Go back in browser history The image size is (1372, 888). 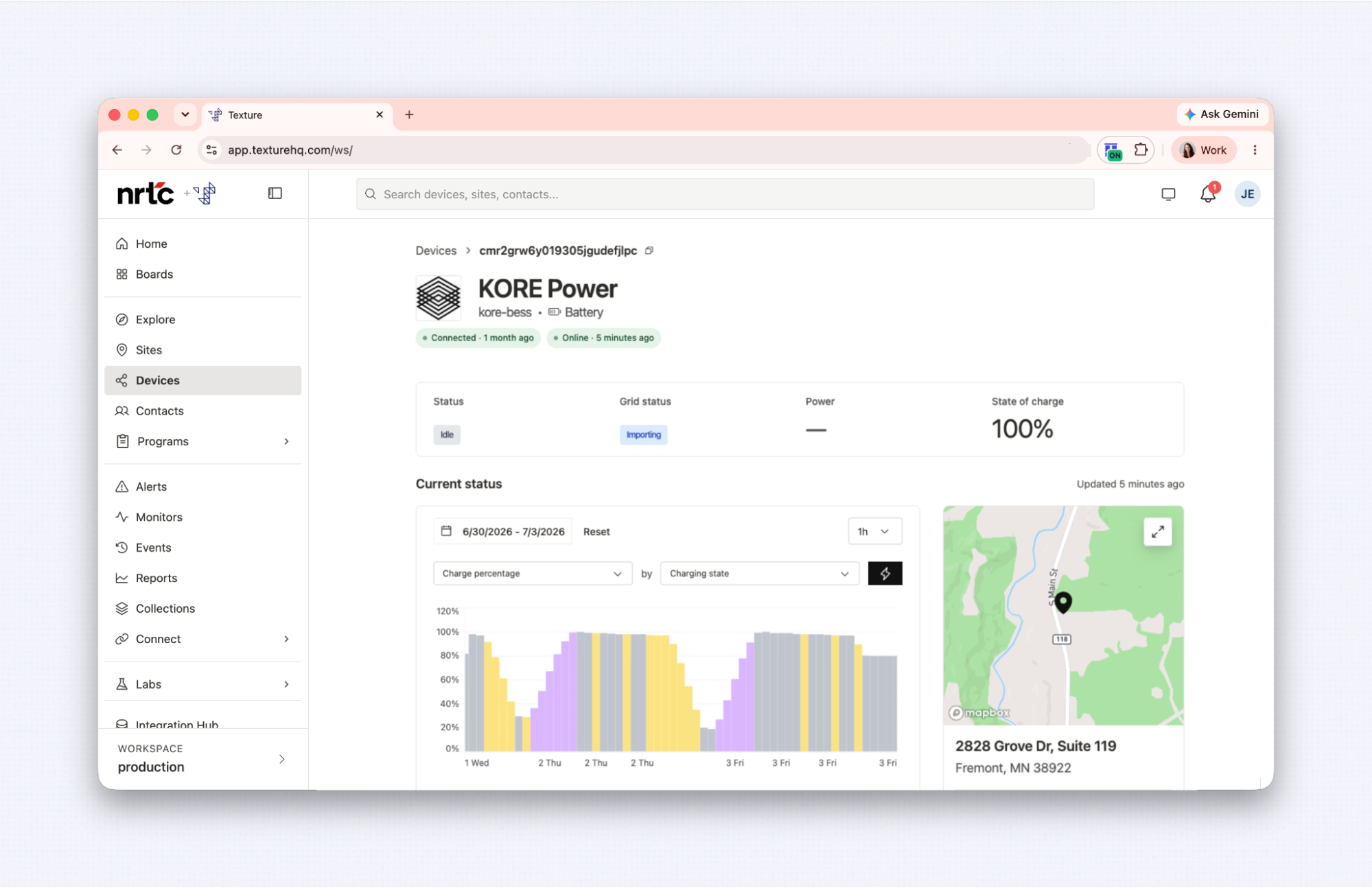pos(117,150)
